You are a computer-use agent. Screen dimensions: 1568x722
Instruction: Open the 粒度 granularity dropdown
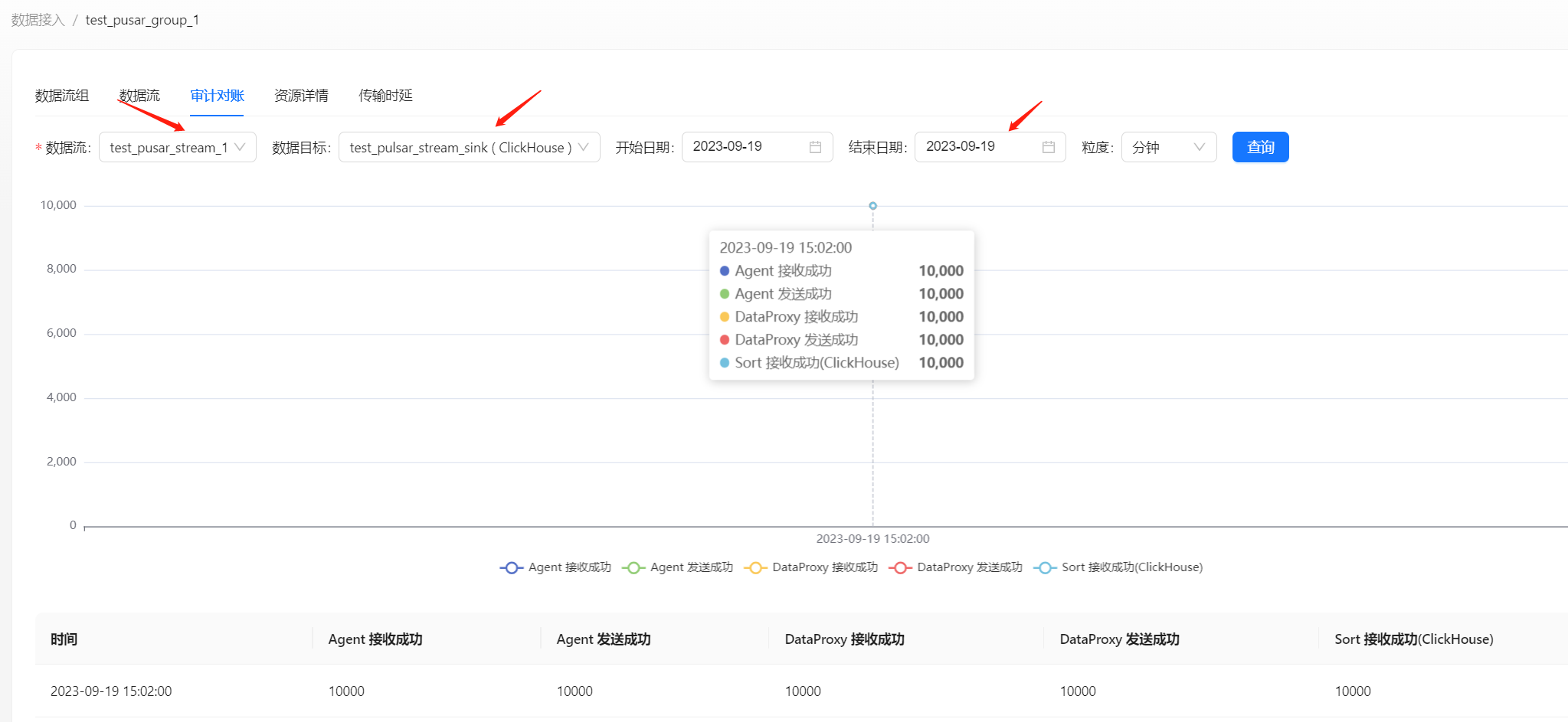(1168, 147)
